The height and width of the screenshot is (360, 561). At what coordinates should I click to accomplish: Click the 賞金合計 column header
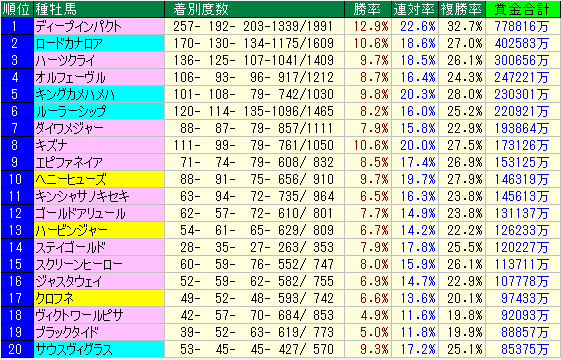tap(522, 9)
